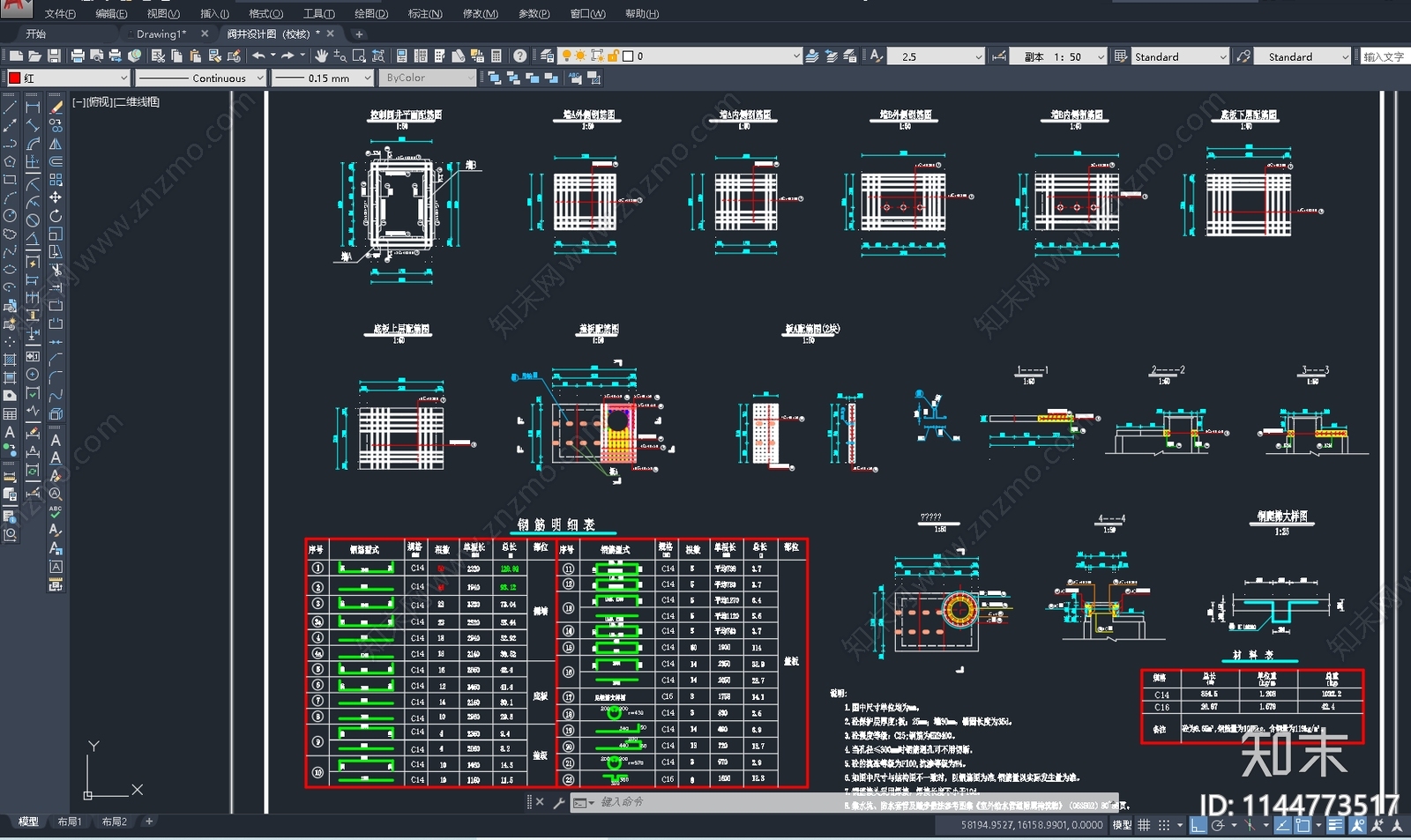Screen dimensions: 1411x840
Task: Click the dimension style icon beside scale
Action: pyautogui.click(x=999, y=56)
